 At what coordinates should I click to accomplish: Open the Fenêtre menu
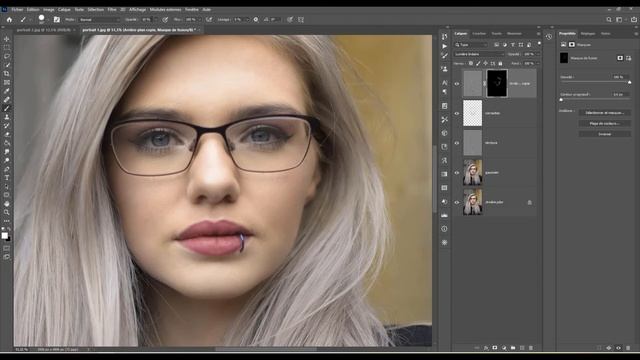click(191, 9)
